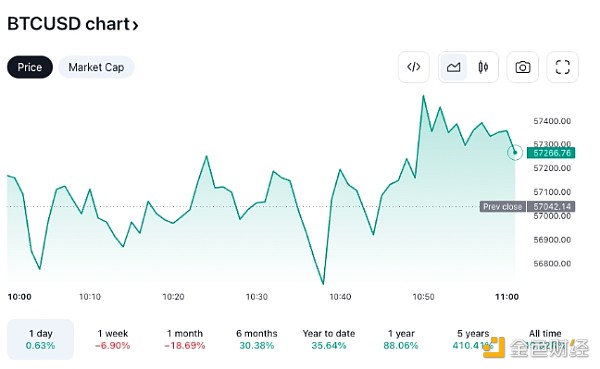
Task: Choose the 6 months range
Action: pos(257,339)
